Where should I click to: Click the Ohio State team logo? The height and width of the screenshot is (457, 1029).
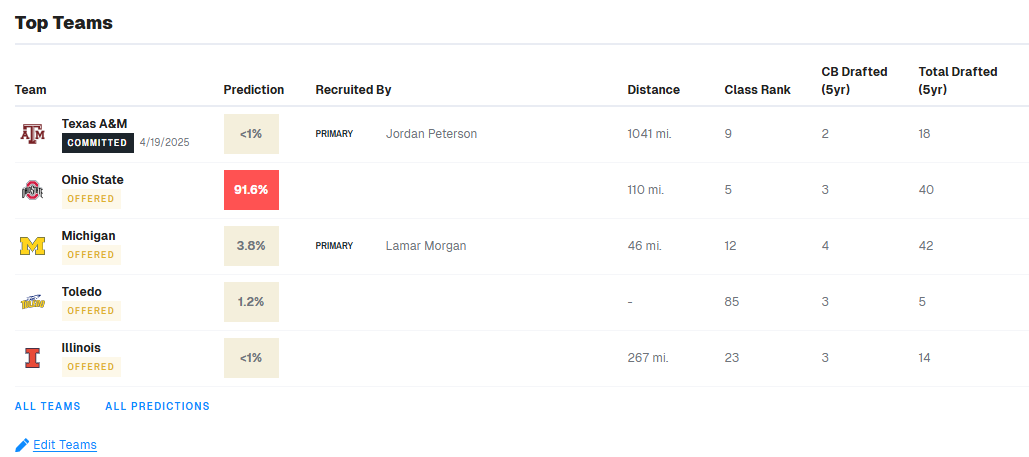click(33, 190)
